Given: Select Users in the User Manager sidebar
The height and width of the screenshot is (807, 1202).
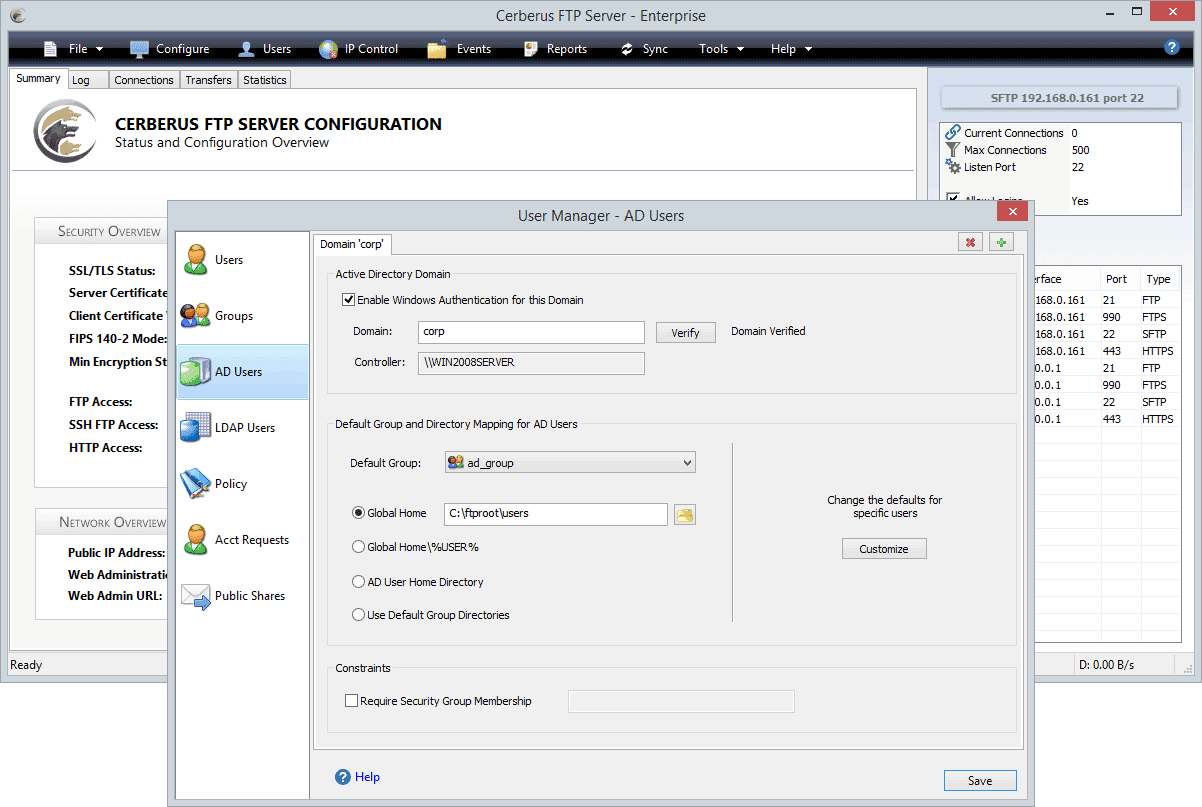Looking at the screenshot, I should pyautogui.click(x=242, y=260).
